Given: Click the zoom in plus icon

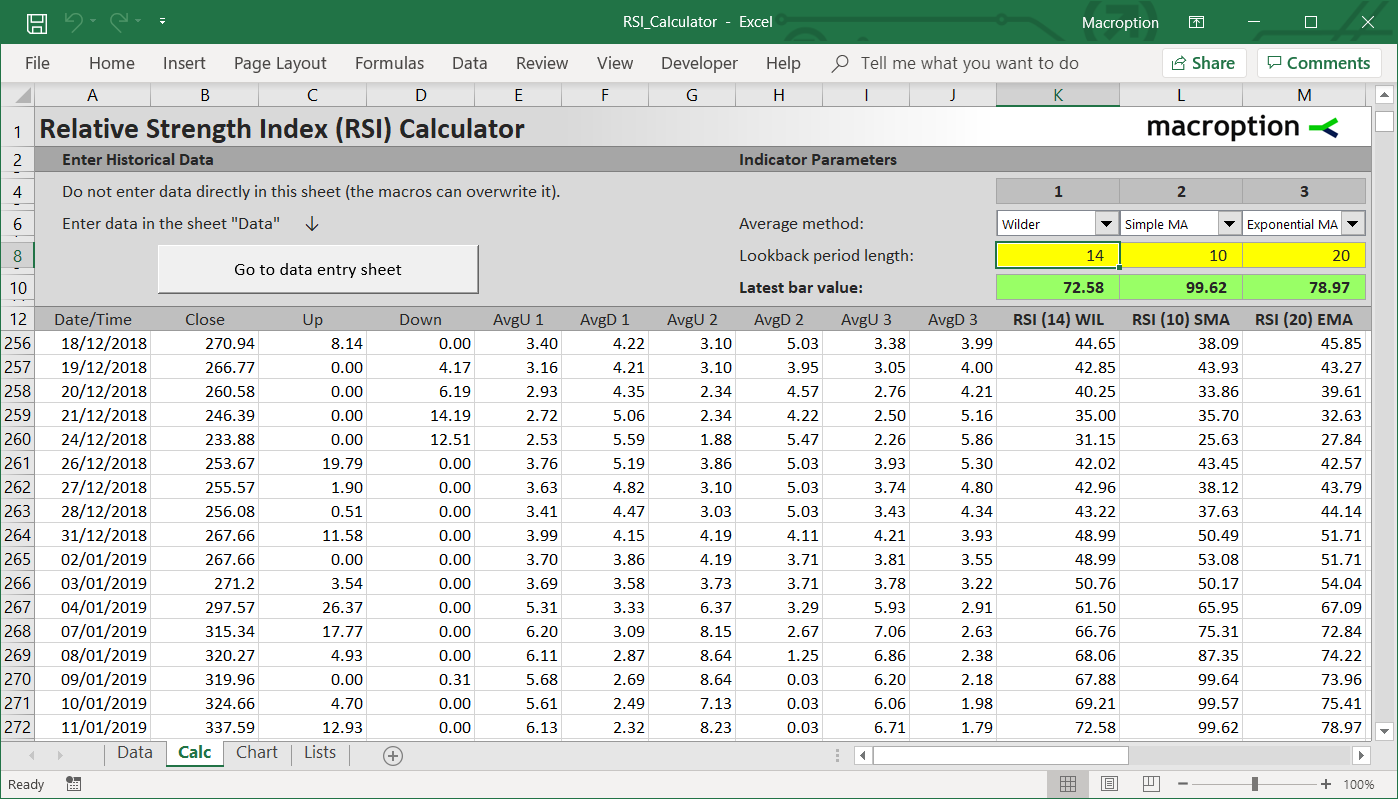Looking at the screenshot, I should (1326, 784).
